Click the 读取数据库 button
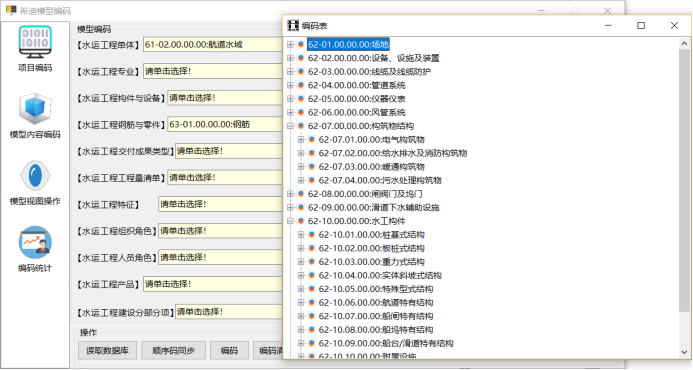 click(107, 351)
